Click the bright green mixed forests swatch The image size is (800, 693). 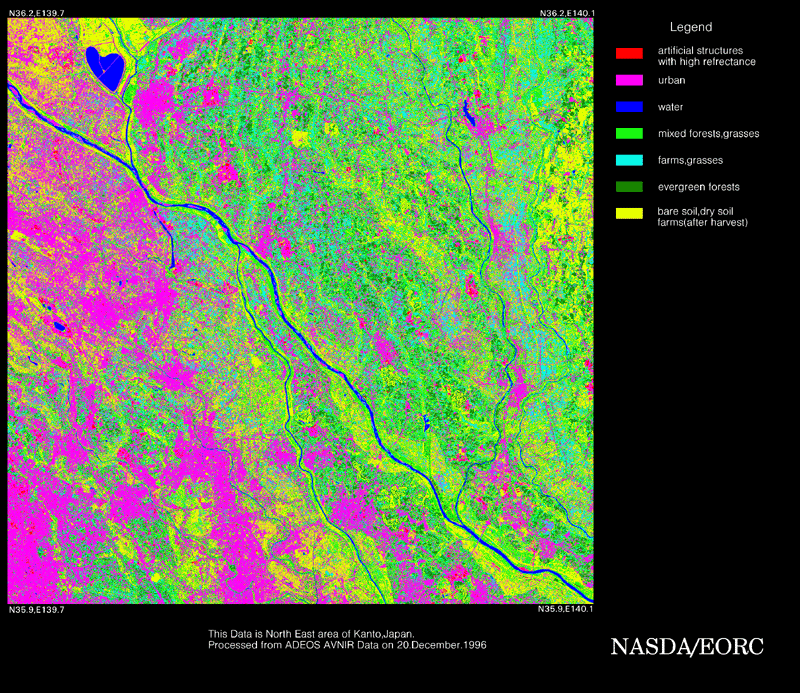coord(629,133)
